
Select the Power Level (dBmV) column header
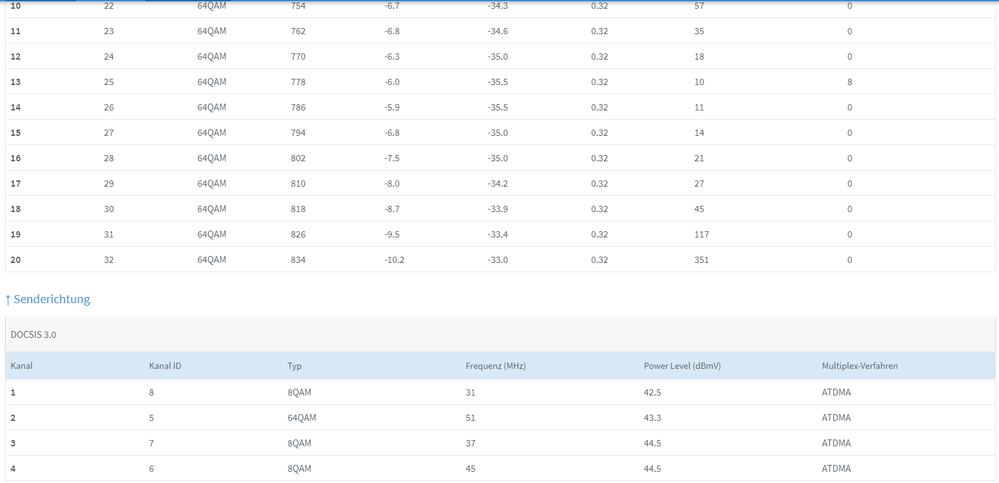pyautogui.click(x=682, y=366)
